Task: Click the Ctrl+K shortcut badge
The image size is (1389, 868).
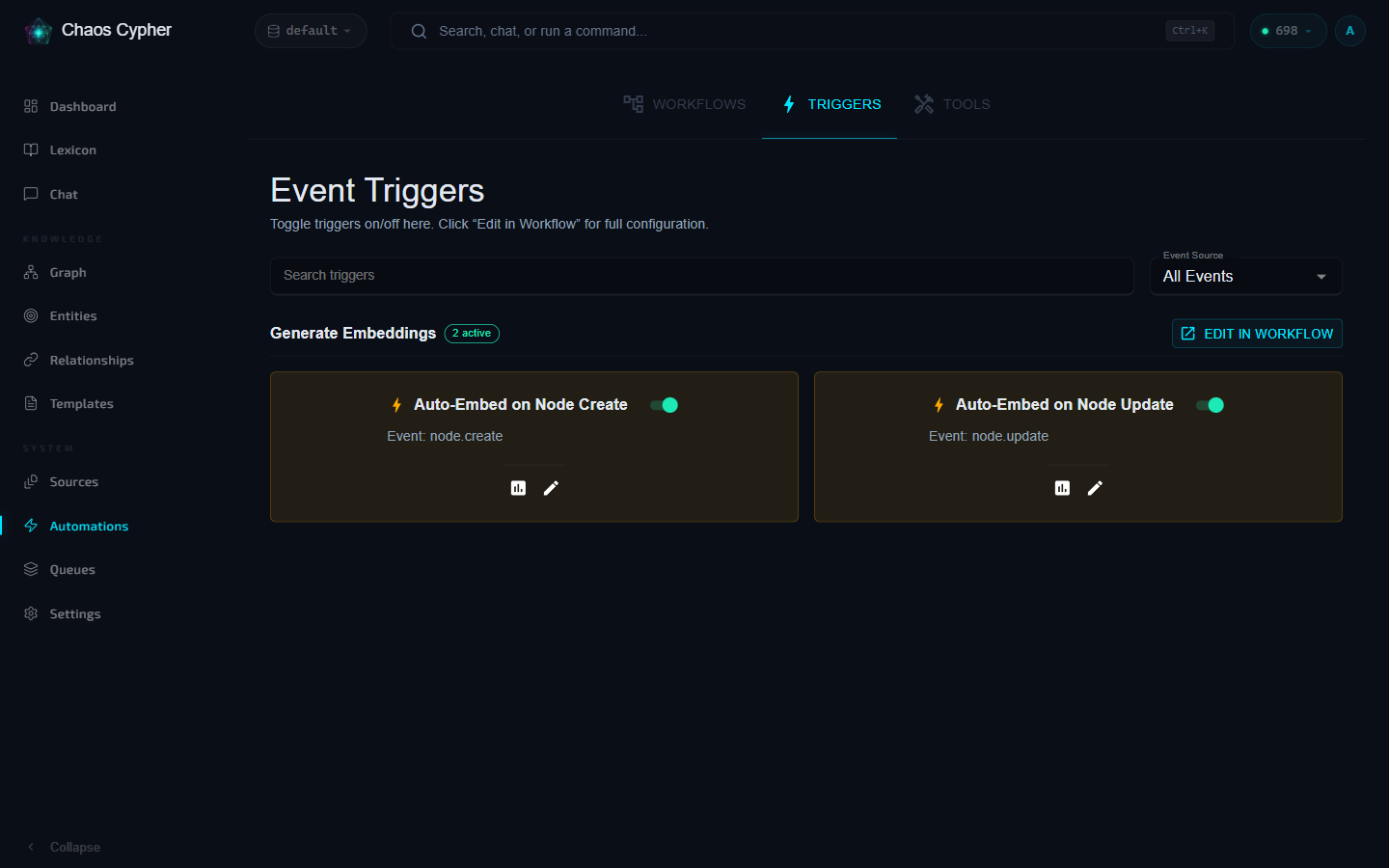Action: tap(1189, 31)
